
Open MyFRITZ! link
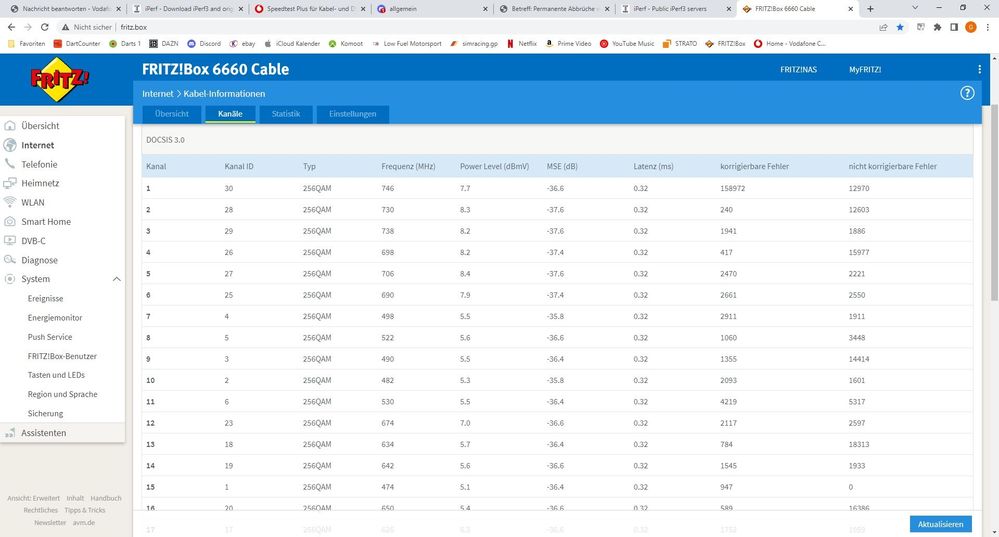pos(865,69)
